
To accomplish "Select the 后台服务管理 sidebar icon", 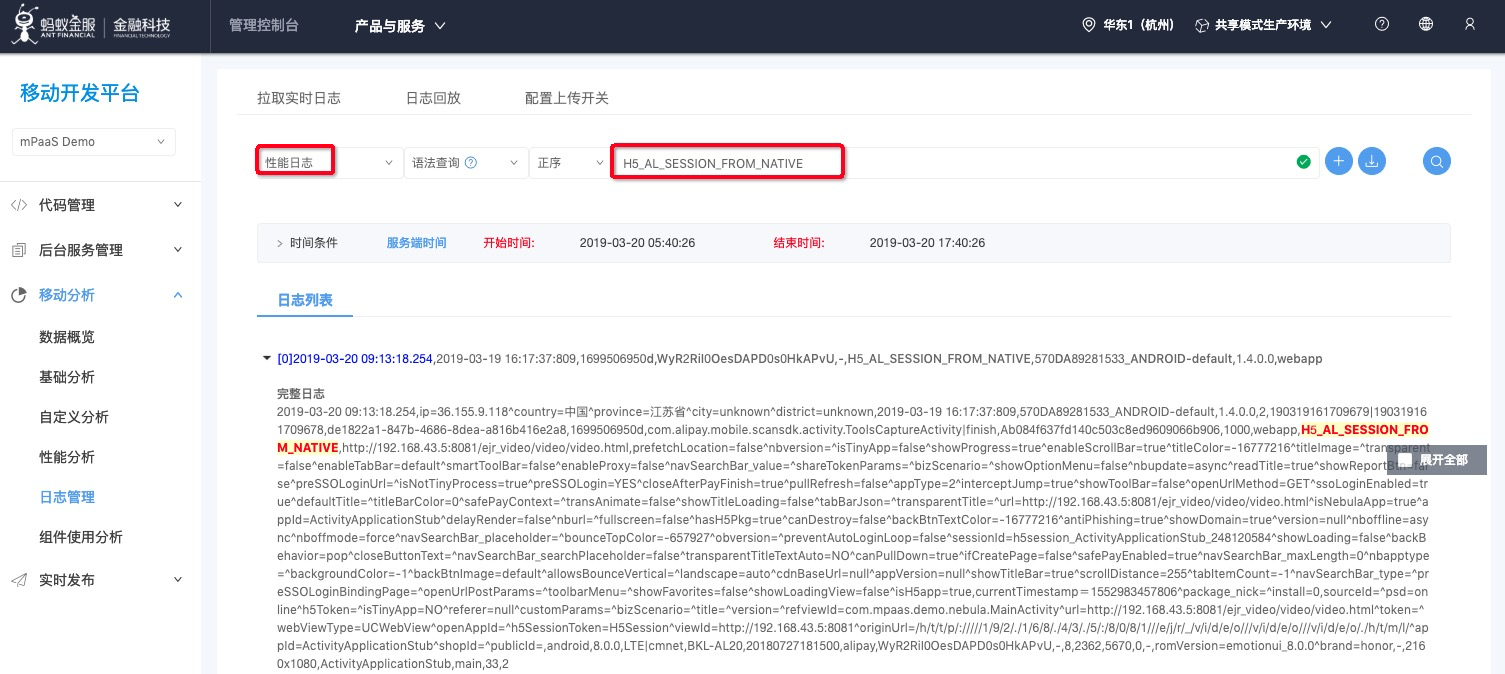I will [20, 250].
